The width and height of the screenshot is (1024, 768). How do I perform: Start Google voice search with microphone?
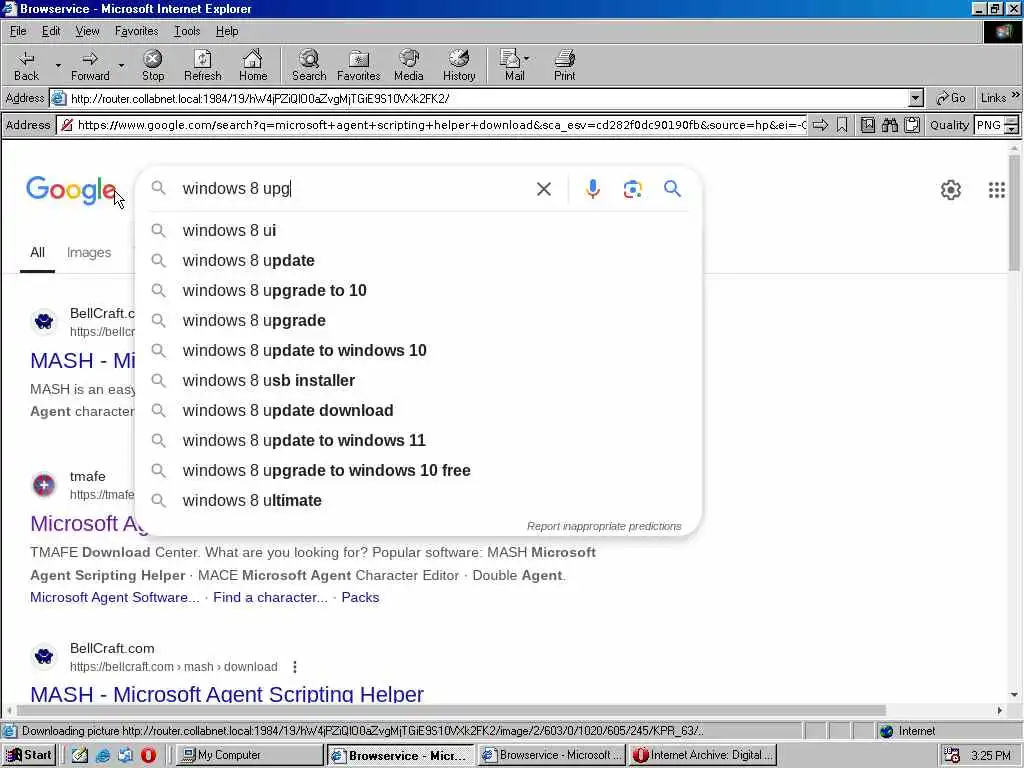pos(592,189)
